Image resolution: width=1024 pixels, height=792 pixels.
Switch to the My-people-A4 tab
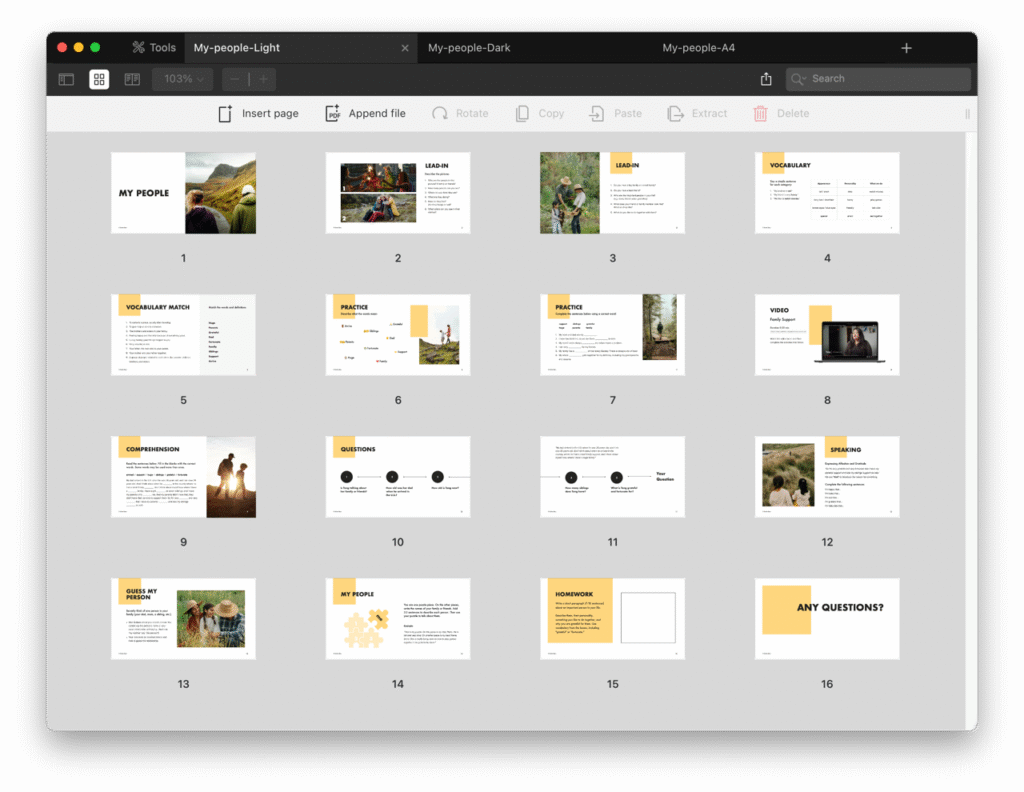pyautogui.click(x=698, y=48)
